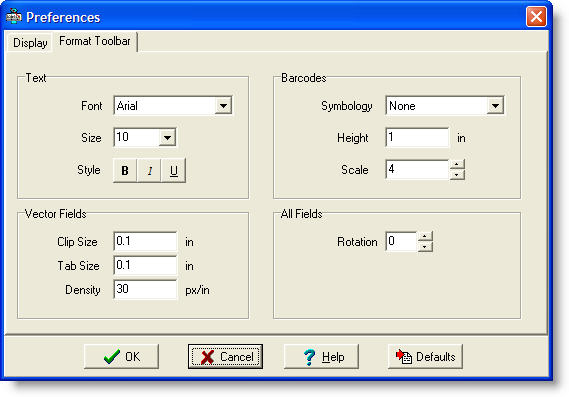Image resolution: width=569 pixels, height=397 pixels.
Task: Toggle the Bold style button
Action: pos(125,170)
